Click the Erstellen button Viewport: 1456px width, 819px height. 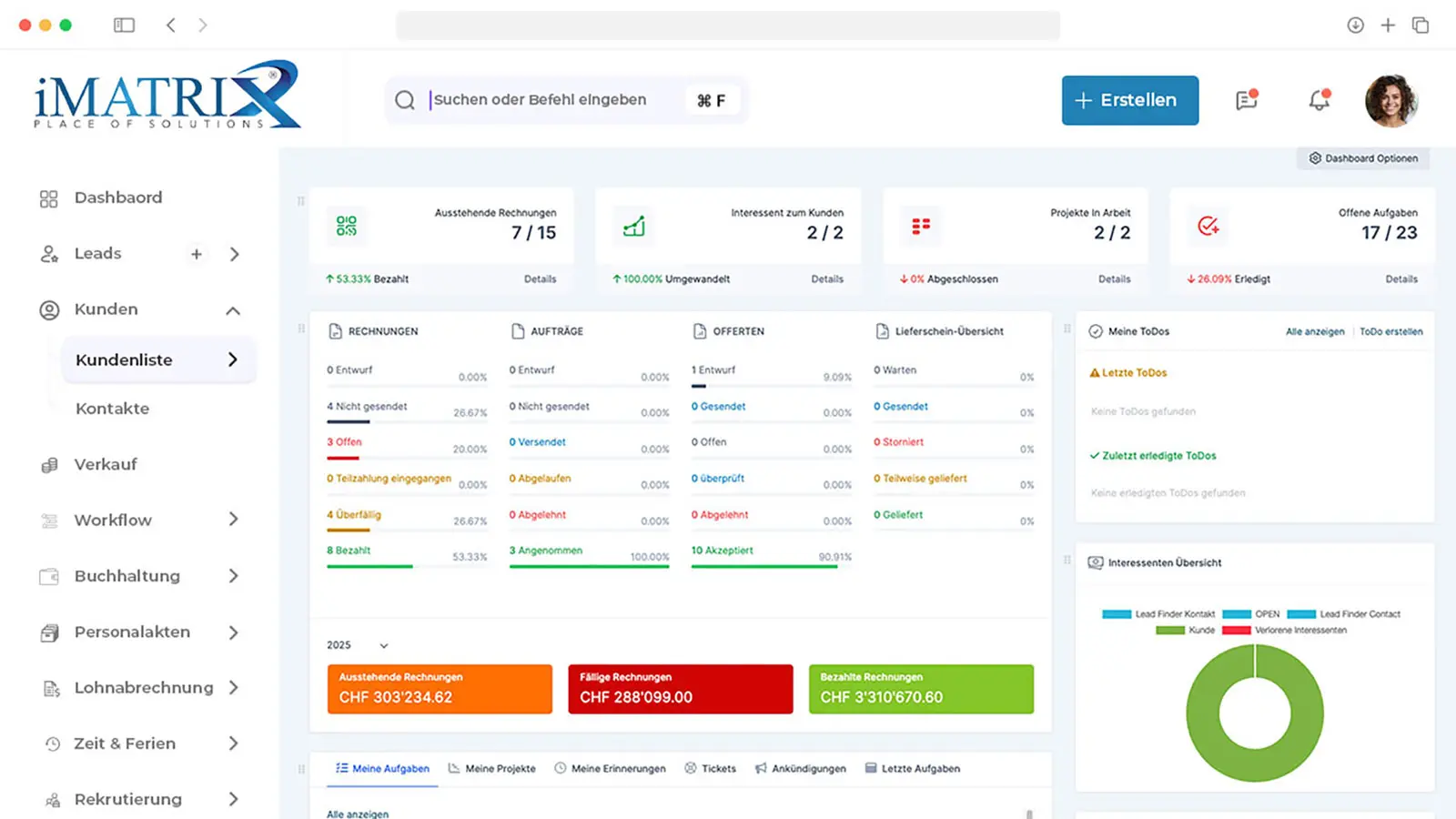click(1129, 100)
